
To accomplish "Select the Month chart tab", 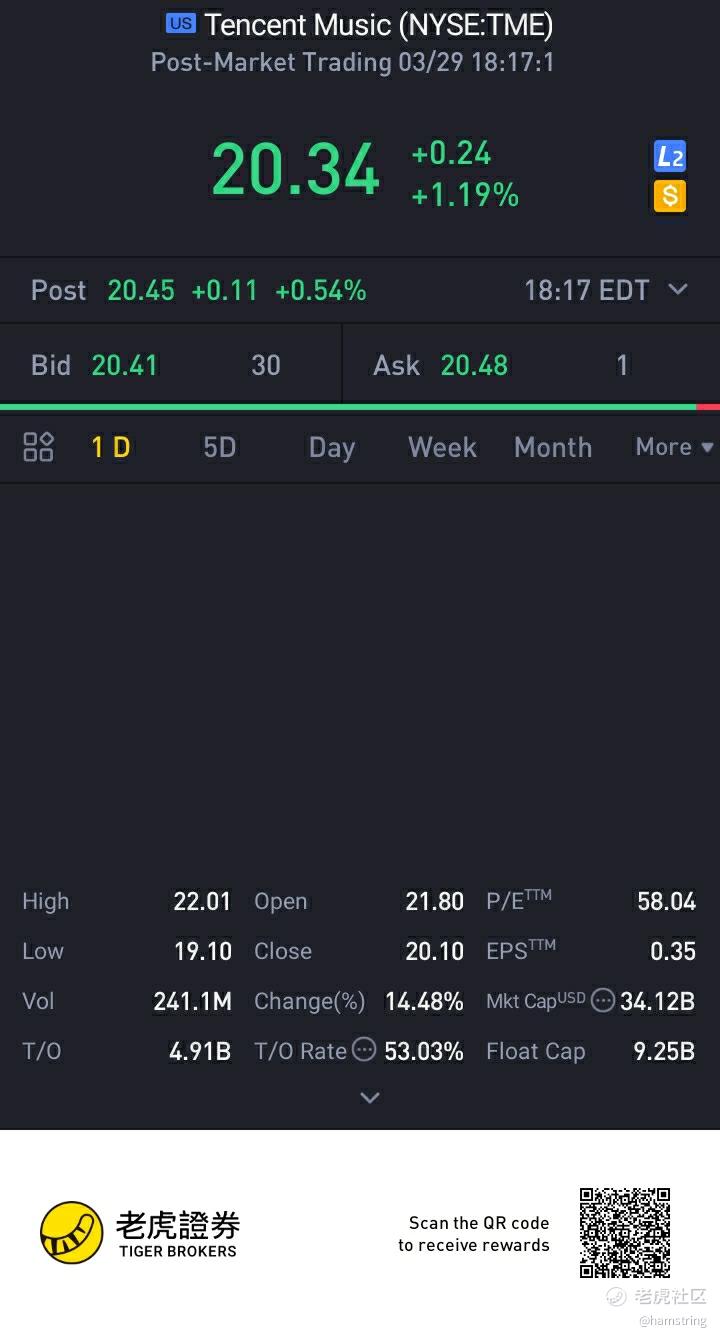I will (x=552, y=447).
